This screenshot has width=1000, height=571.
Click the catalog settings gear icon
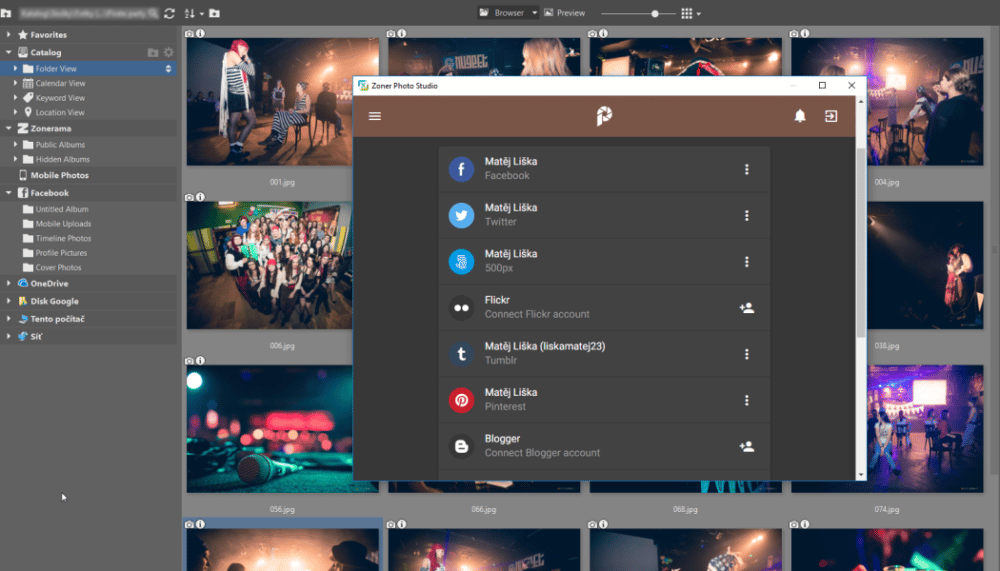(168, 52)
